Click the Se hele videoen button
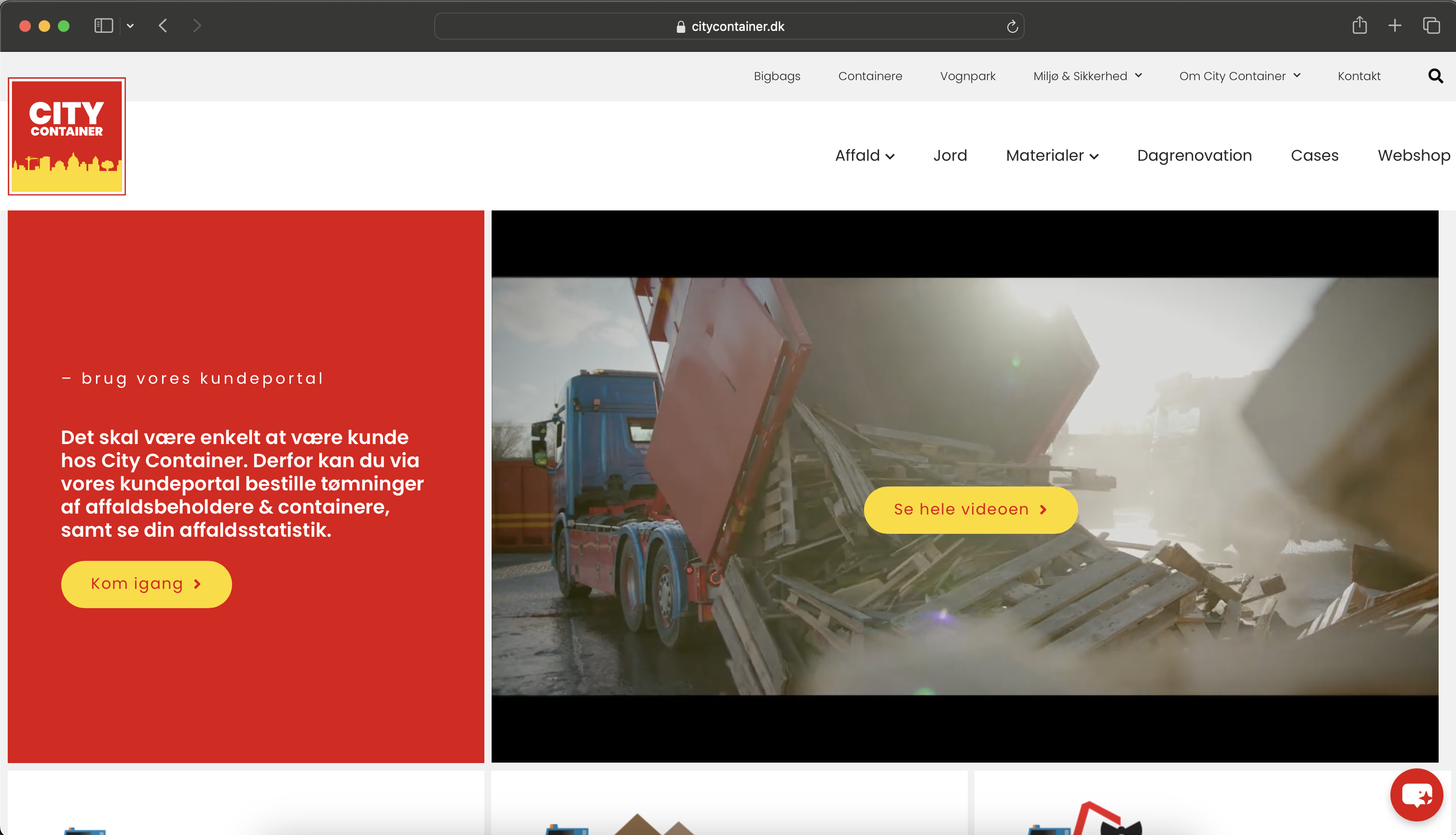Screen dimensions: 1456x835 click(x=971, y=510)
